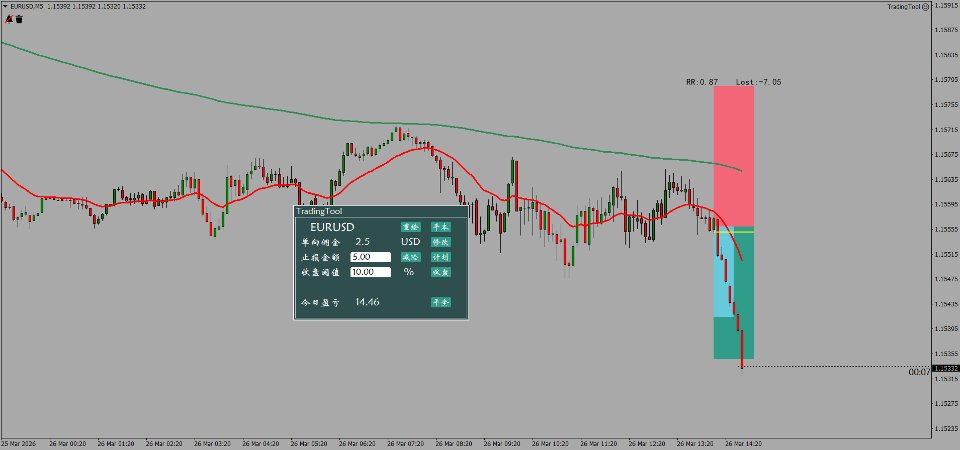The height and width of the screenshot is (450, 960).
Task: Click the muted alert bell icon
Action: pyautogui.click(x=9, y=20)
